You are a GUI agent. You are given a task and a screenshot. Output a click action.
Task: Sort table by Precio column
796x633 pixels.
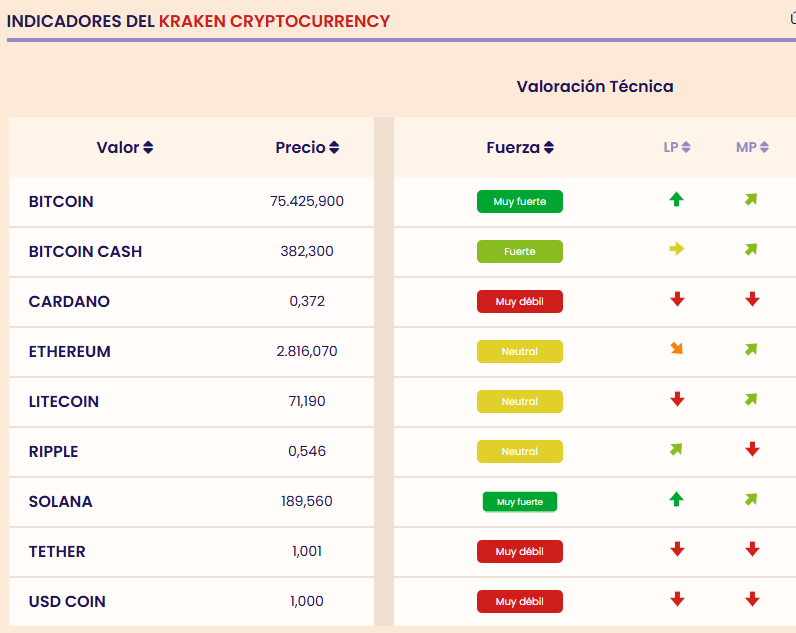click(307, 148)
